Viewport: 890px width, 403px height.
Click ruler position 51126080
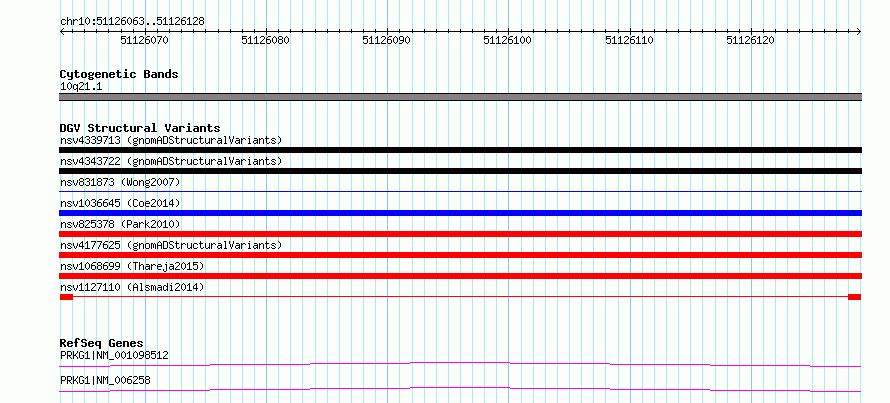pos(266,41)
